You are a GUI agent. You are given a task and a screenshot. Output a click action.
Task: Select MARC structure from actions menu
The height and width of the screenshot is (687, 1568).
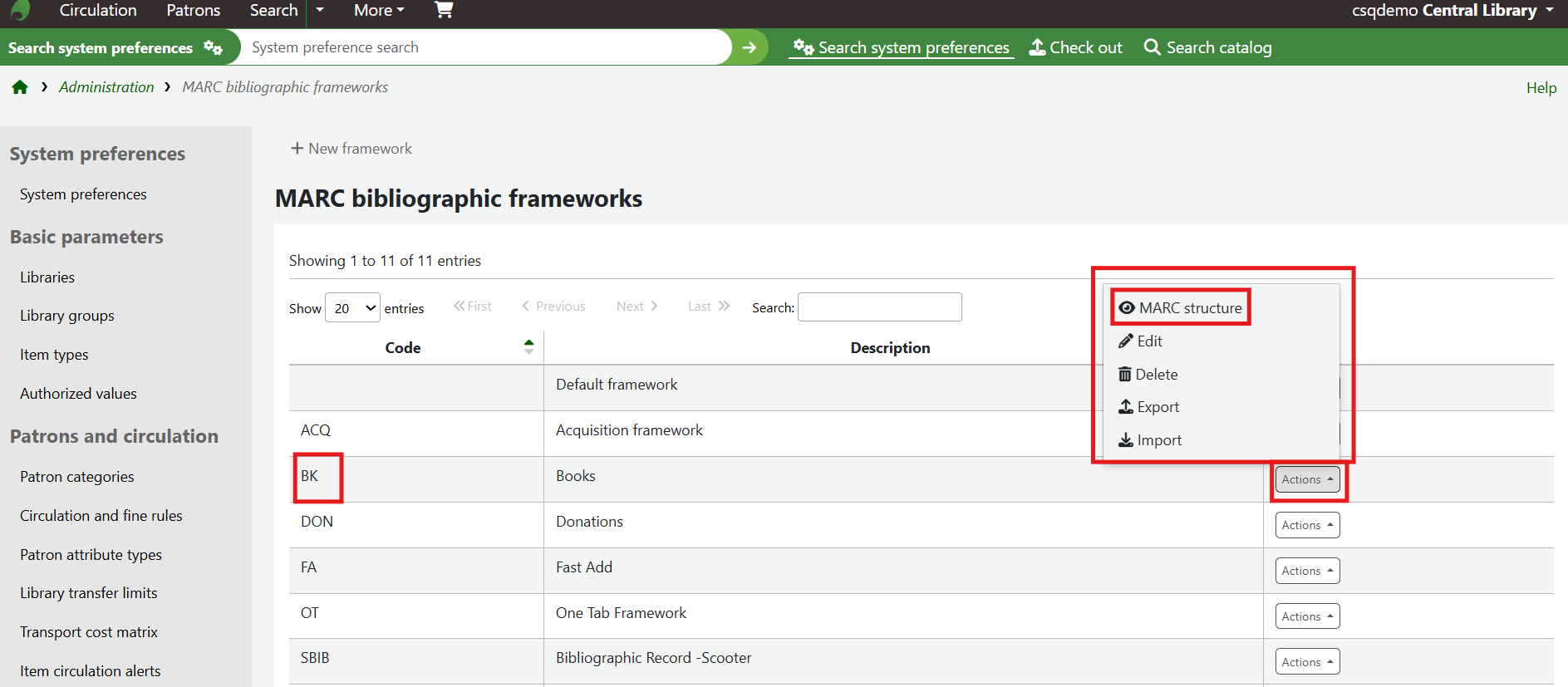pos(1180,308)
